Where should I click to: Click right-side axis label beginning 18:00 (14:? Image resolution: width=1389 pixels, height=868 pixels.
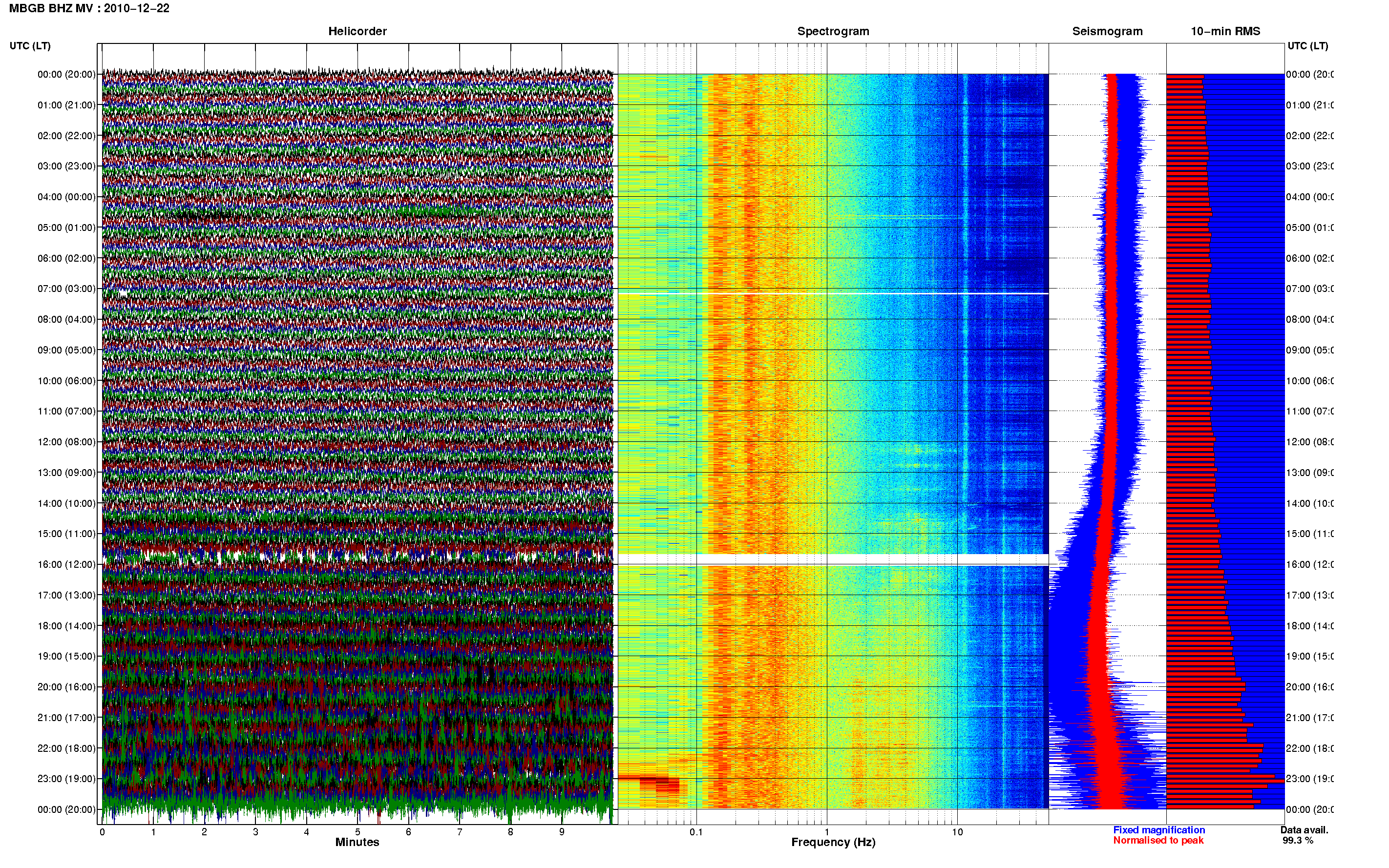pos(1310,626)
